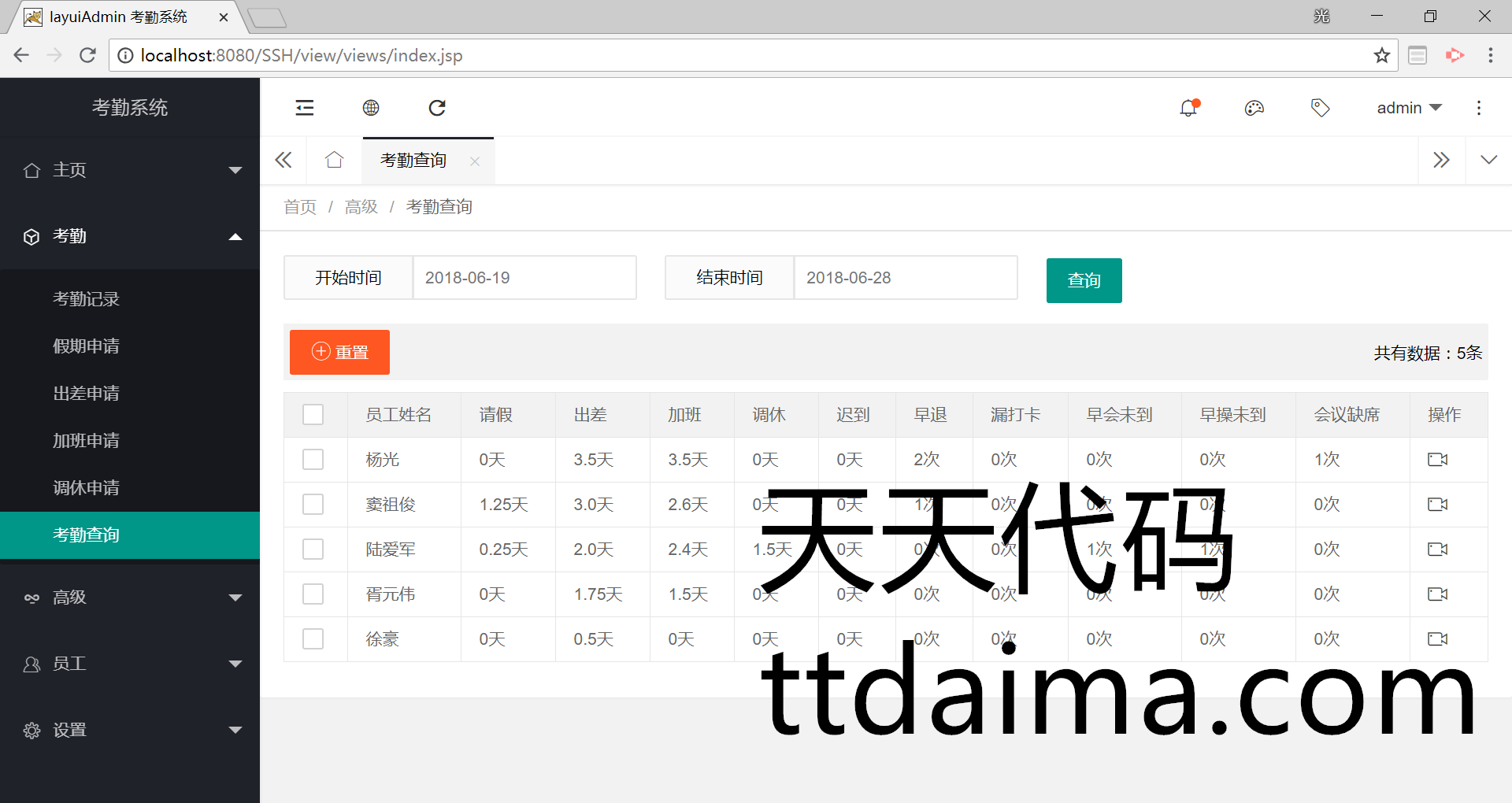Expand the 员工 sidebar section

[x=130, y=664]
